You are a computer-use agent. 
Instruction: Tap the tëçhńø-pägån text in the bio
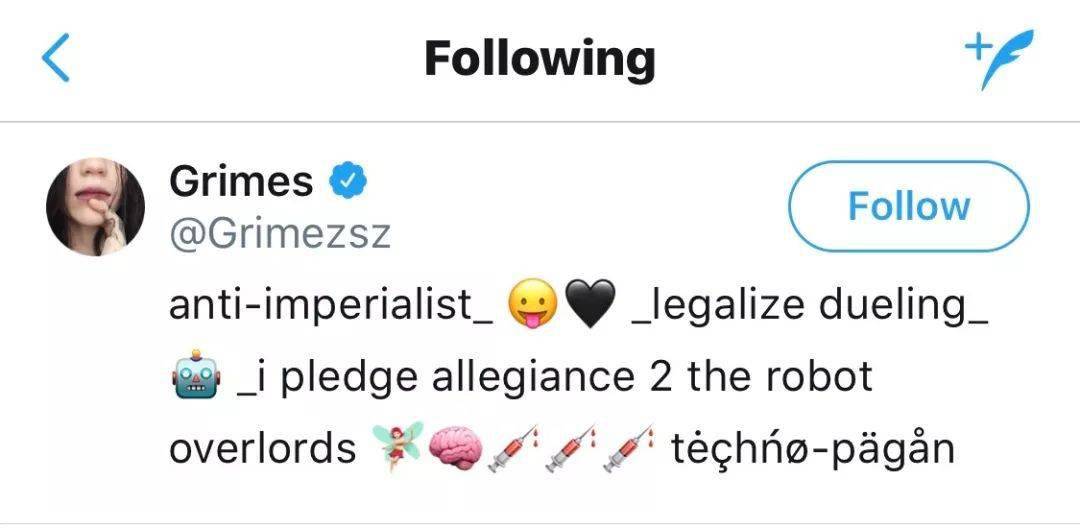click(814, 448)
